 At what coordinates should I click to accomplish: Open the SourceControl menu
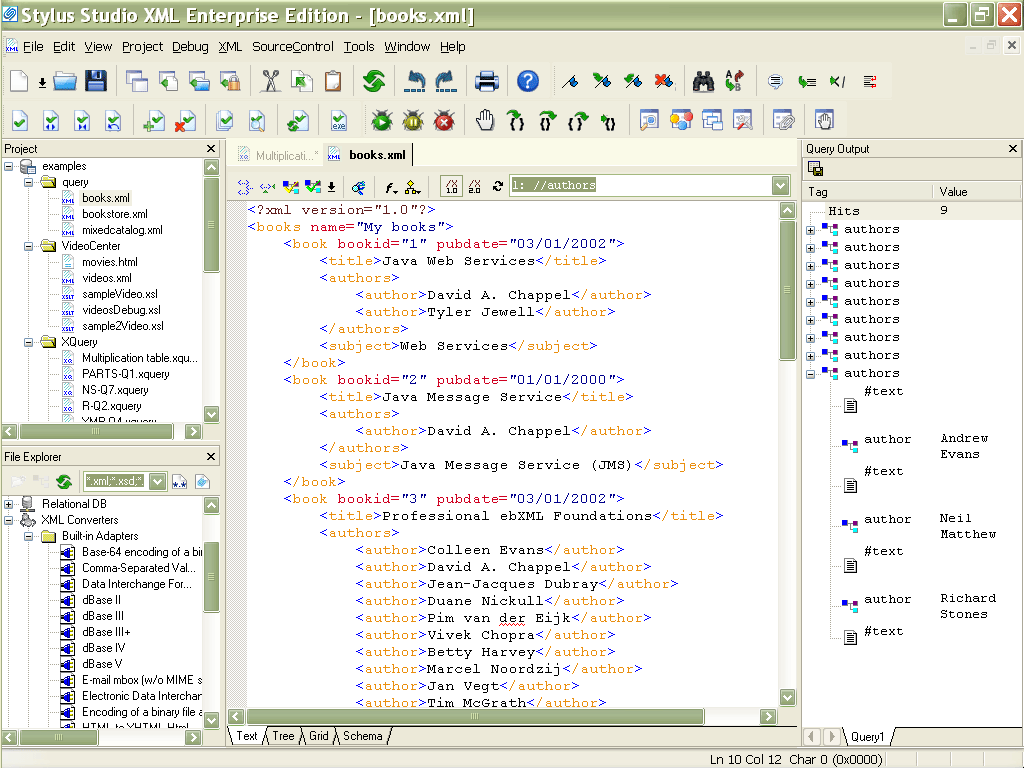click(x=292, y=46)
